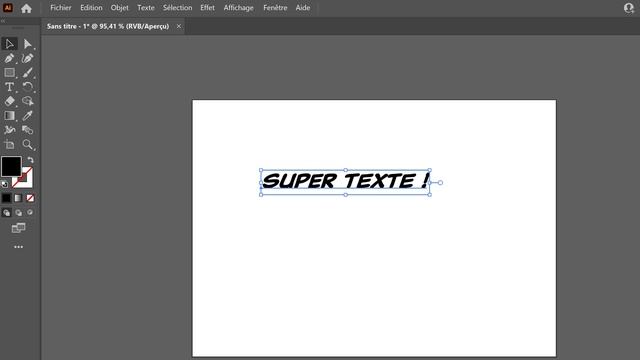This screenshot has height=360, width=640.
Task: Select the Selection tool (black arrow)
Action: [9, 44]
